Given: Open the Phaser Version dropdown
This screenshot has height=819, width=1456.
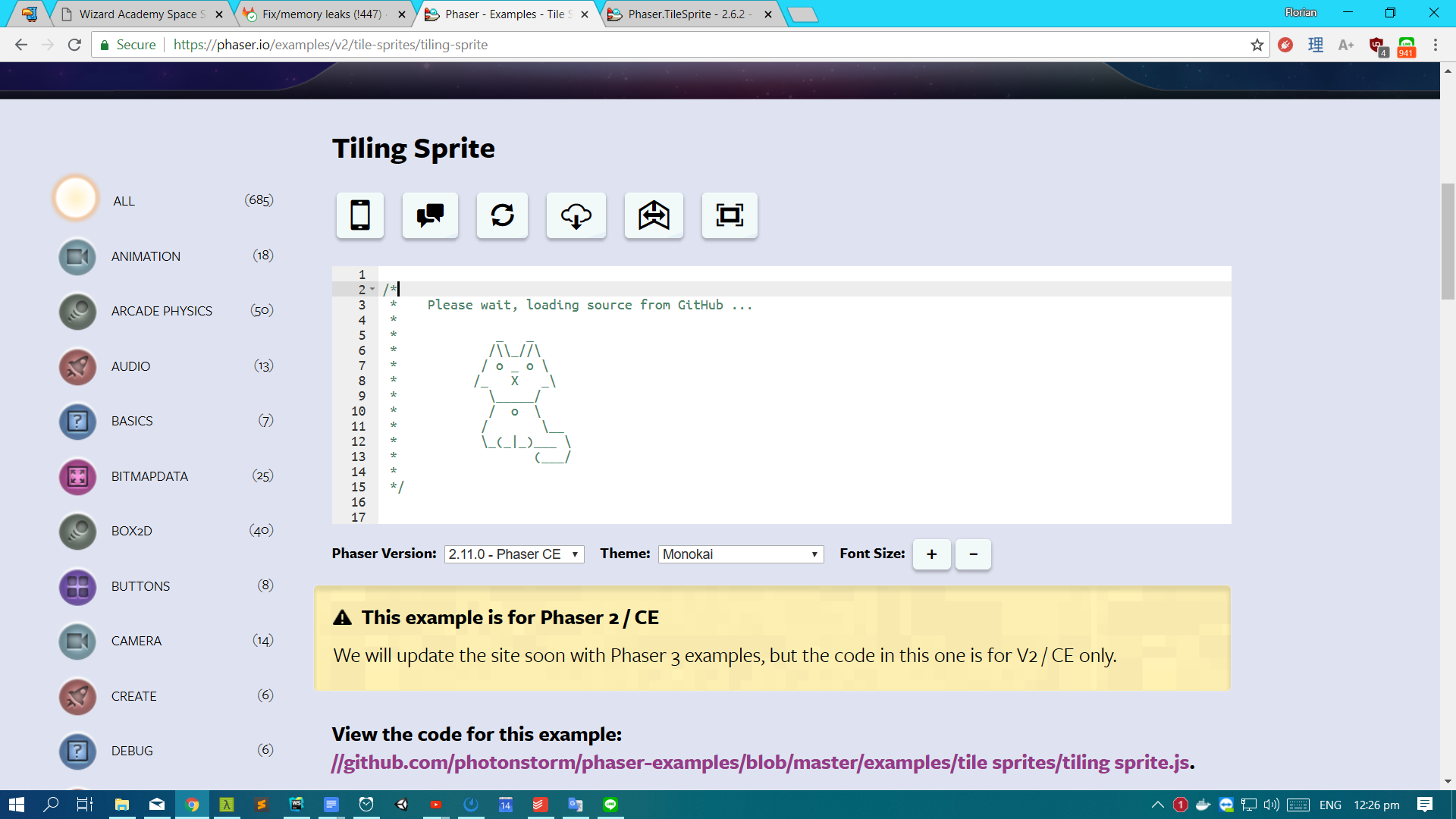Looking at the screenshot, I should [513, 554].
